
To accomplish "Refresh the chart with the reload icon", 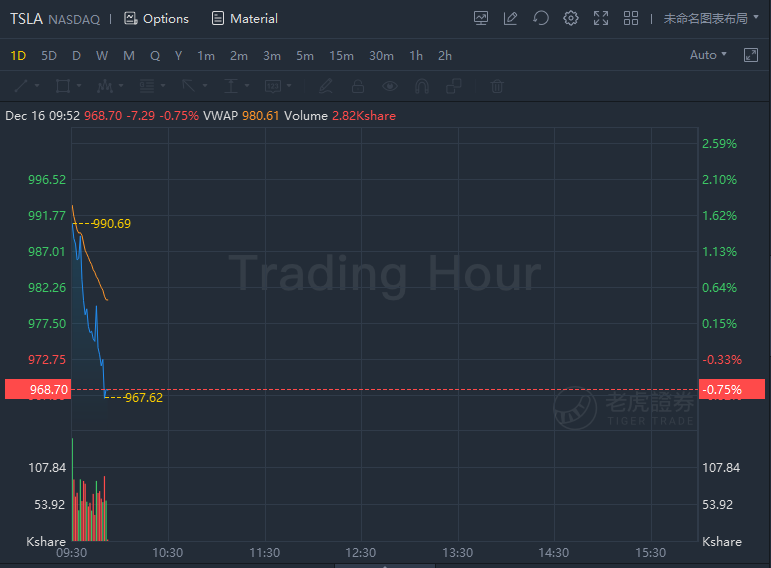I will pyautogui.click(x=541, y=19).
